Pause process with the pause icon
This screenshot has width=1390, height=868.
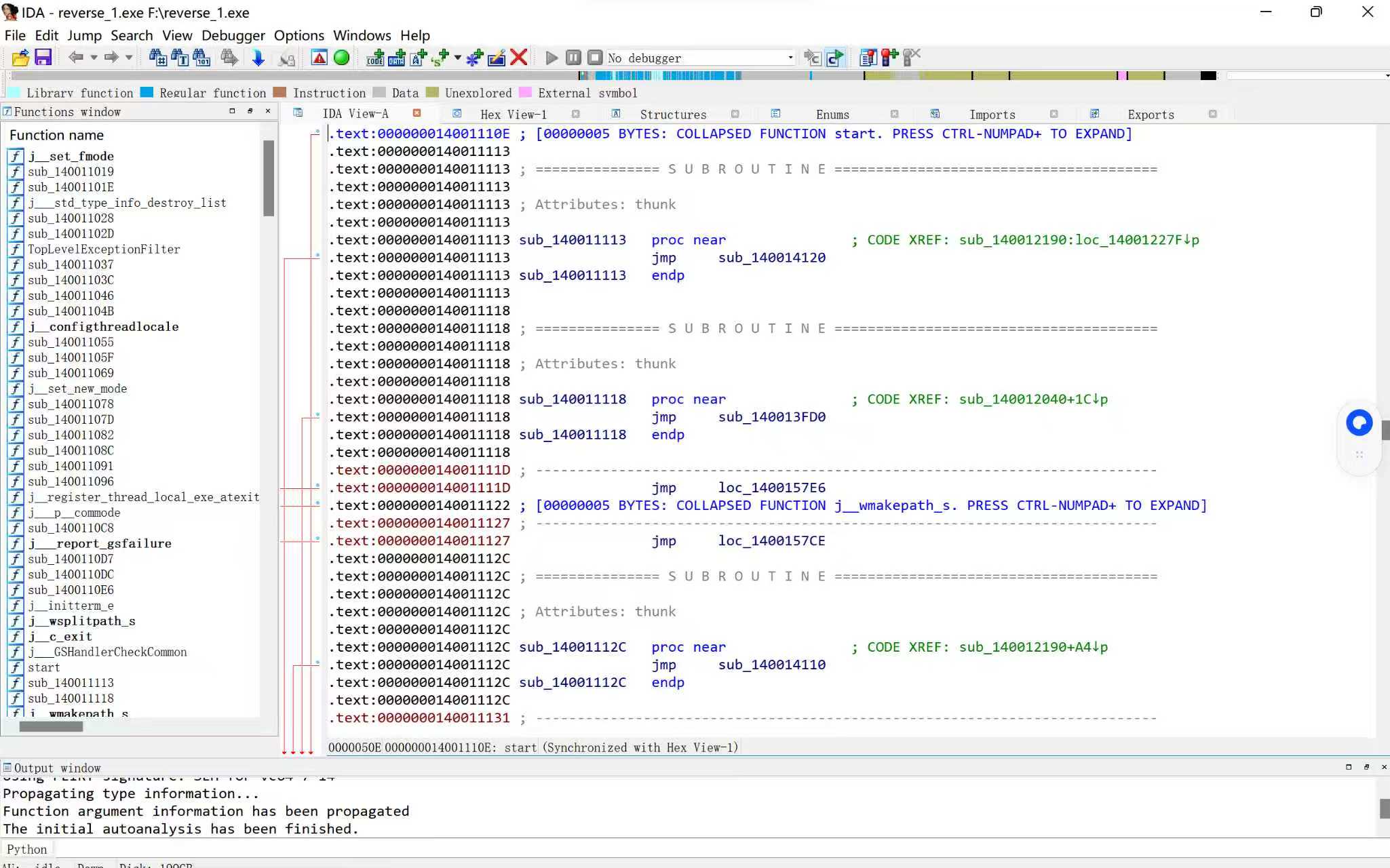tap(573, 58)
